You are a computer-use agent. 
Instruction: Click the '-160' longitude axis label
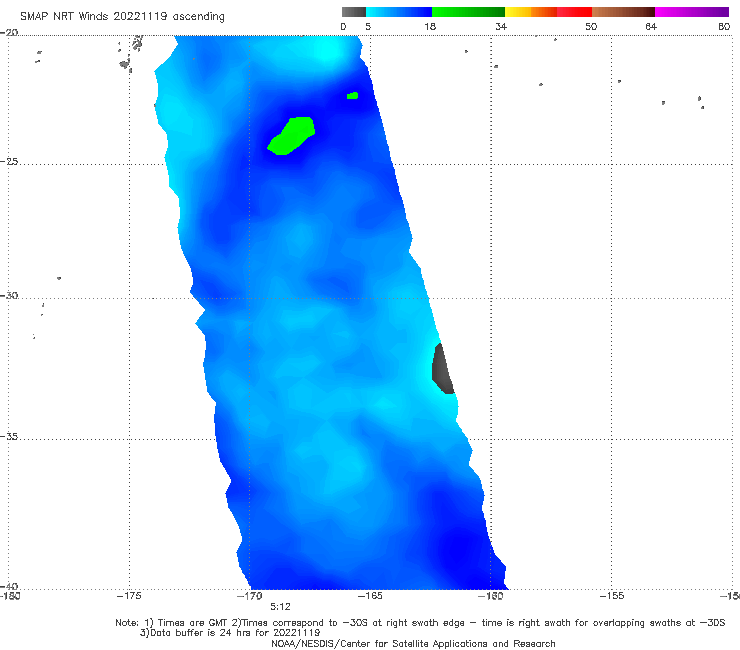pyautogui.click(x=491, y=596)
